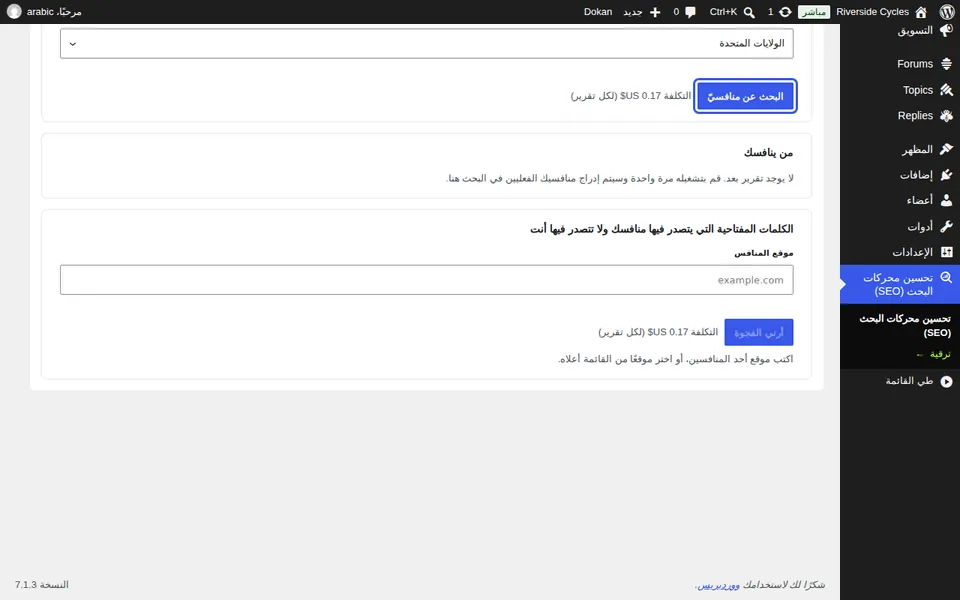Open the highlighted تحسين محركات البحث (SEO) menu
The height and width of the screenshot is (600, 960).
pyautogui.click(x=900, y=284)
